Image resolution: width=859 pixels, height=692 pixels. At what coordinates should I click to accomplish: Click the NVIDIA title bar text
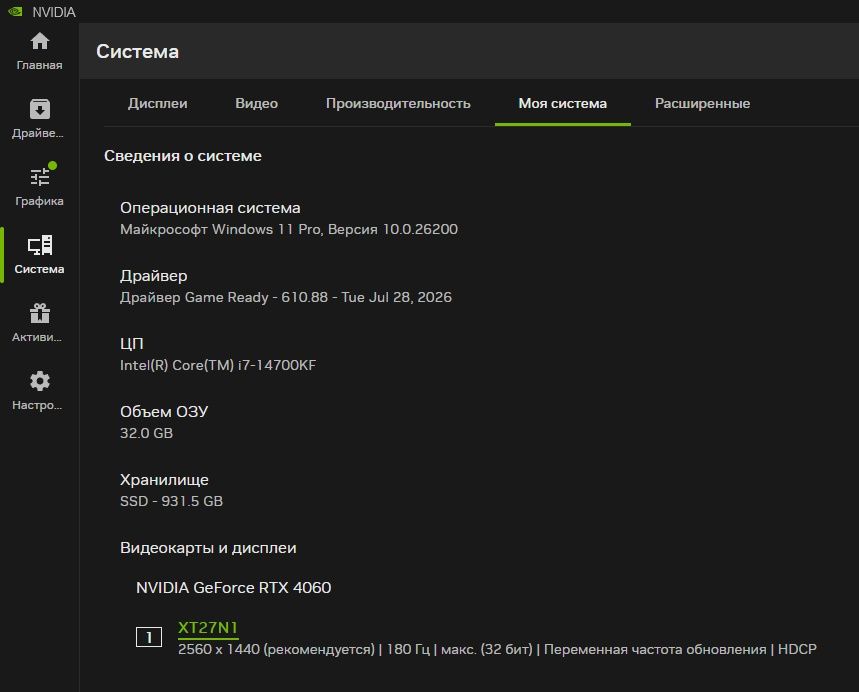click(54, 12)
